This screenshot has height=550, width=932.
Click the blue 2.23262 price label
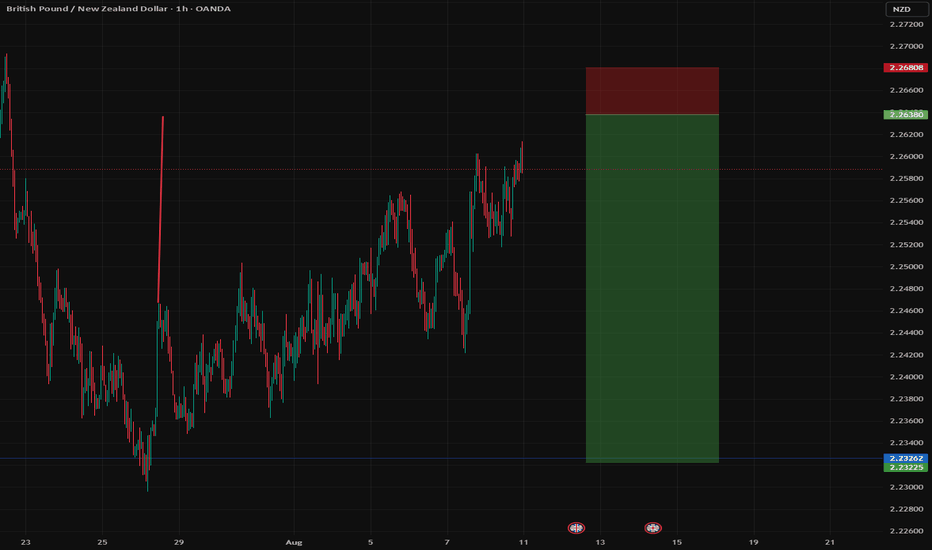click(x=906, y=458)
